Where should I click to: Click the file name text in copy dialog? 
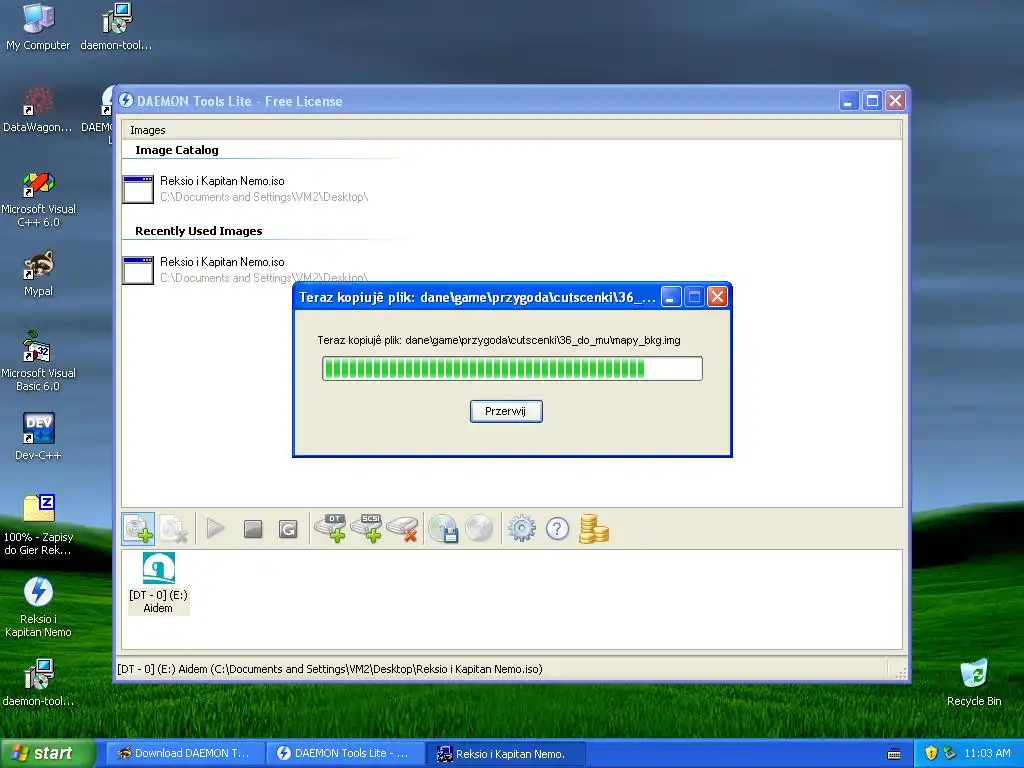[x=499, y=340]
